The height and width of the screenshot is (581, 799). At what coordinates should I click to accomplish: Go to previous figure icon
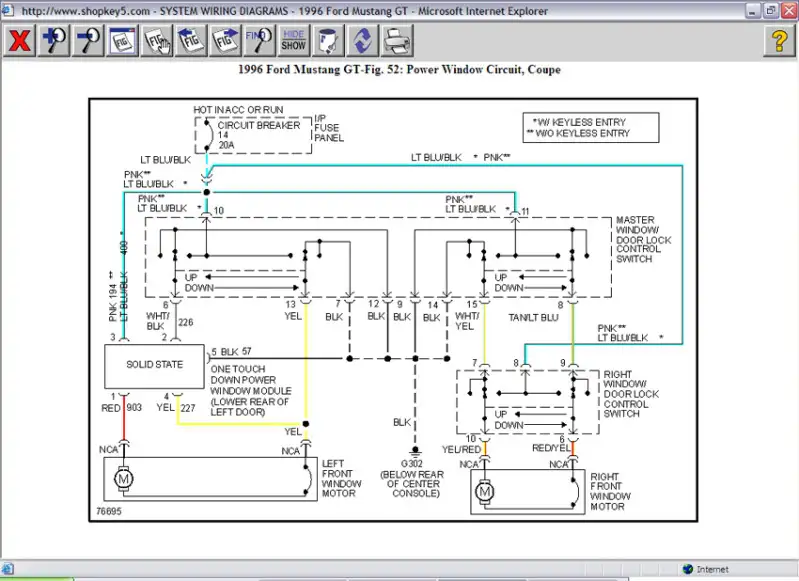point(191,40)
